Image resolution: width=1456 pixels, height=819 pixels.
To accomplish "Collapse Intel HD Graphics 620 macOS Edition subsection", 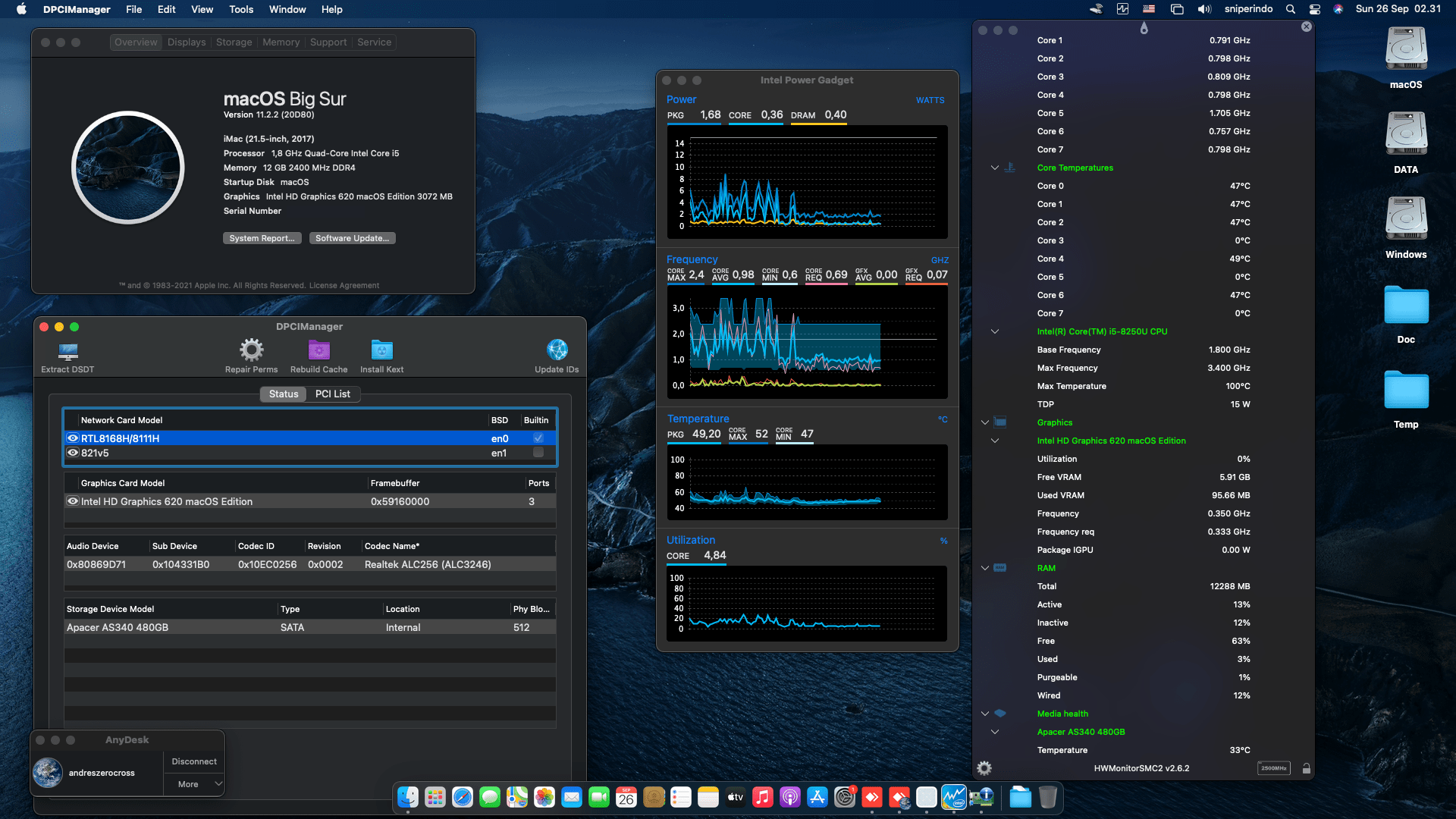I will pos(995,441).
